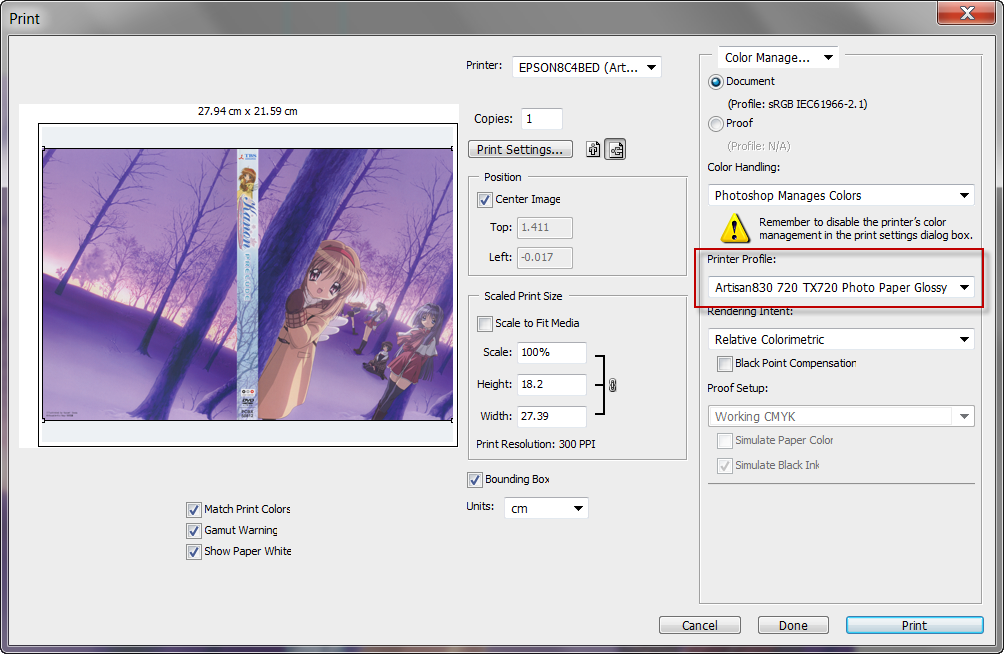Click the Print button
The image size is (1004, 654).
click(x=914, y=625)
